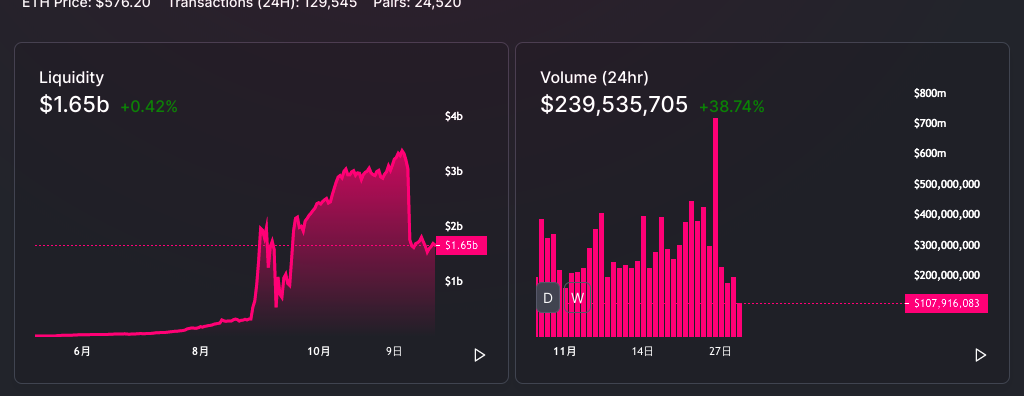
Task: Switch volume chart to weekly (W) view
Action: coord(577,298)
